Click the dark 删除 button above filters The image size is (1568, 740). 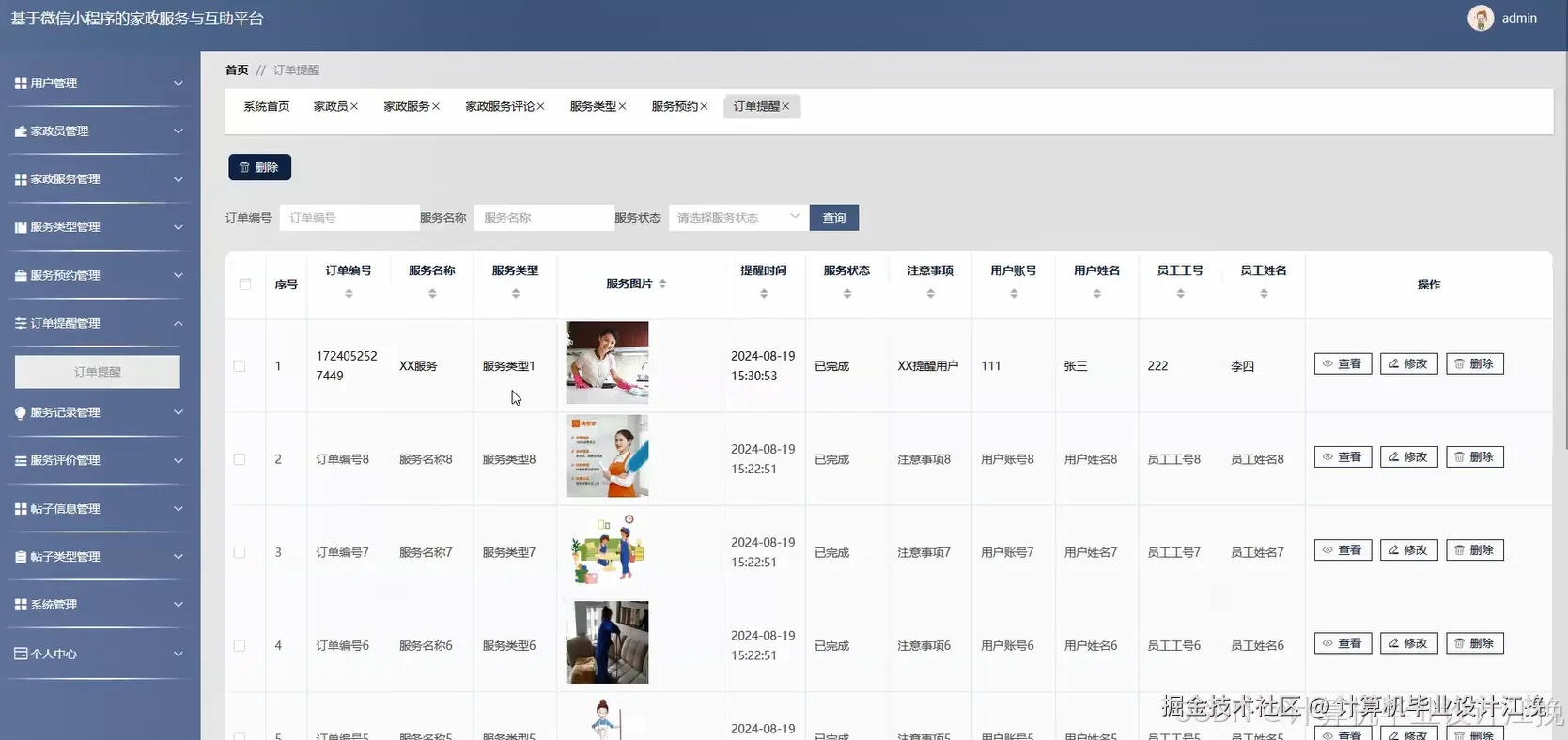point(259,167)
